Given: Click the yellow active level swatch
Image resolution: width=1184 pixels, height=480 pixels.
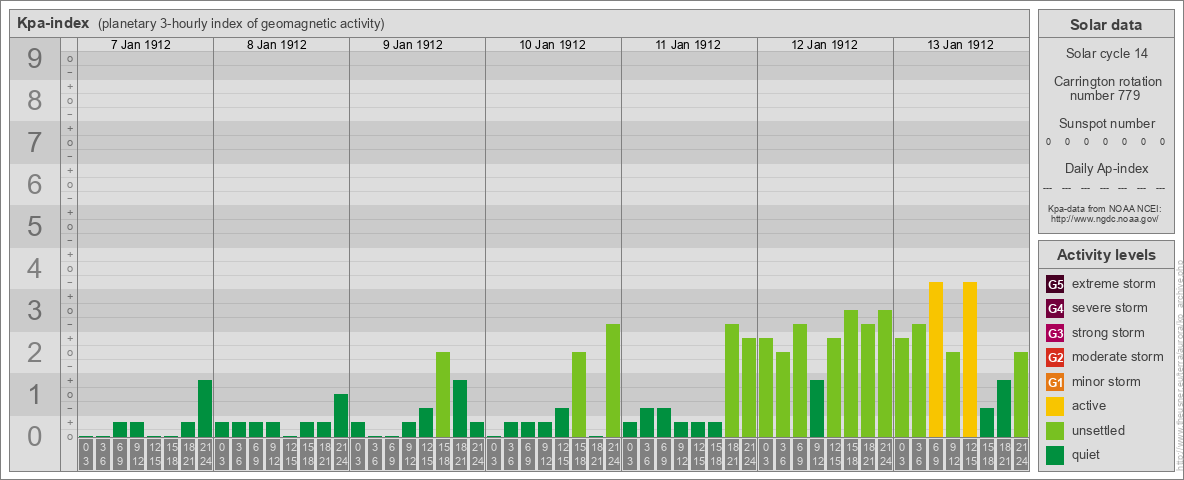Looking at the screenshot, I should pyautogui.click(x=1055, y=406).
